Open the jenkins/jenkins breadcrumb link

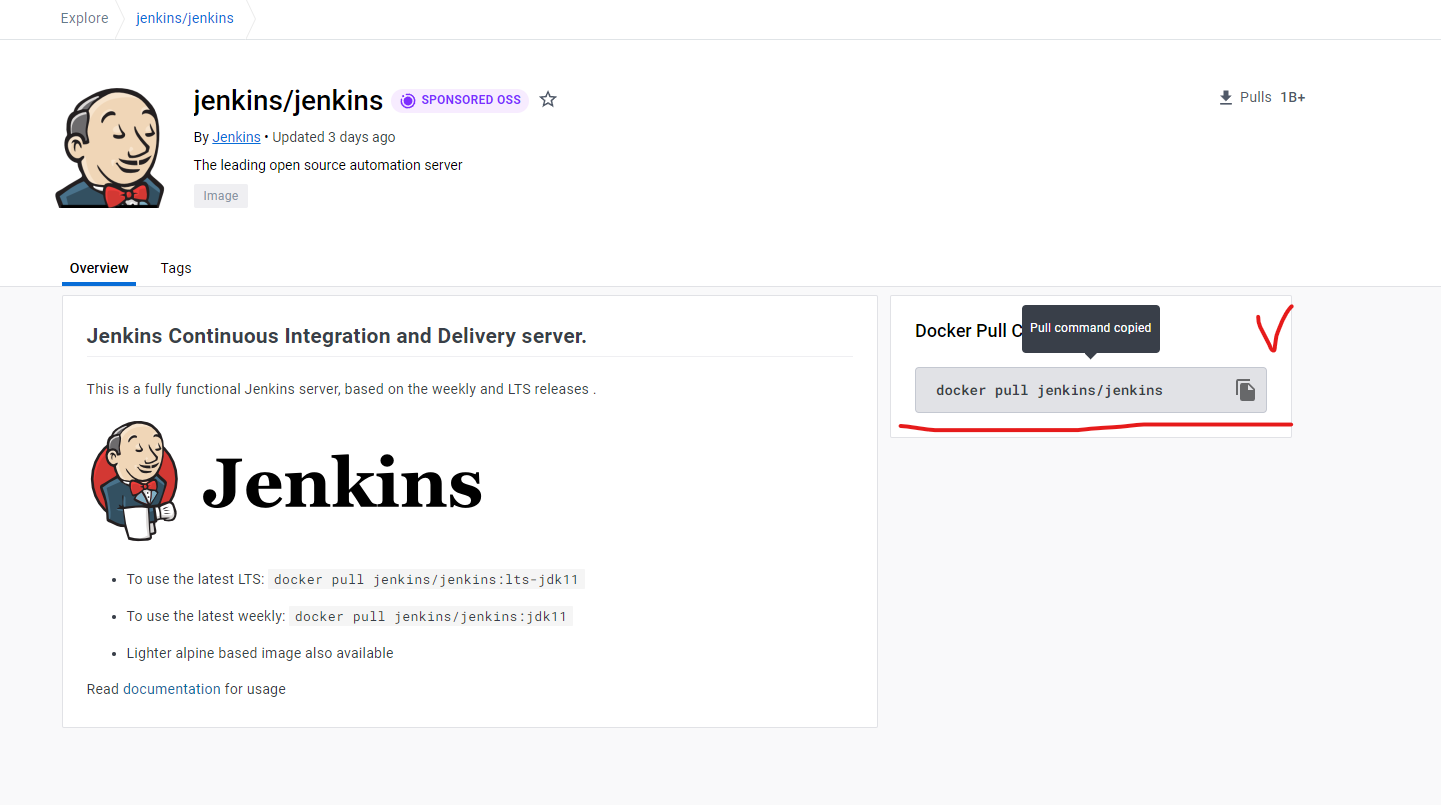185,18
